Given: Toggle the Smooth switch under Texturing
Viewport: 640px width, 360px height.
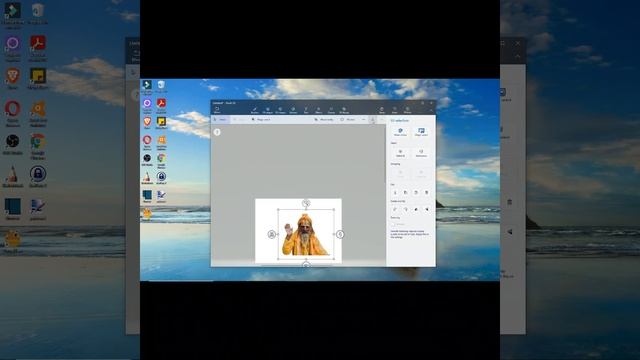Looking at the screenshot, I should [x=394, y=224].
